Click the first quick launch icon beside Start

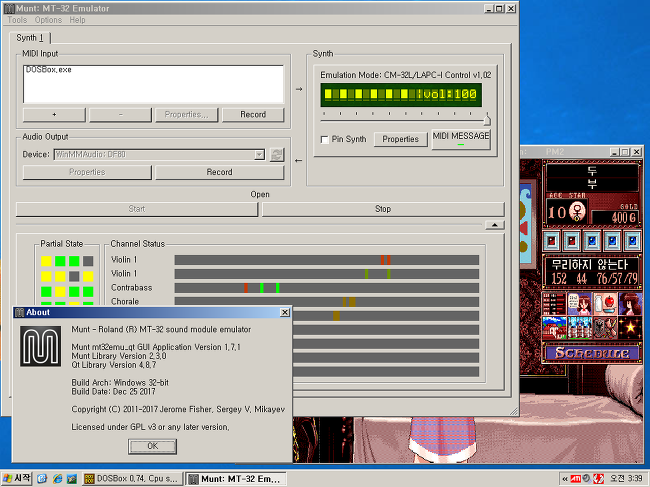[42, 479]
